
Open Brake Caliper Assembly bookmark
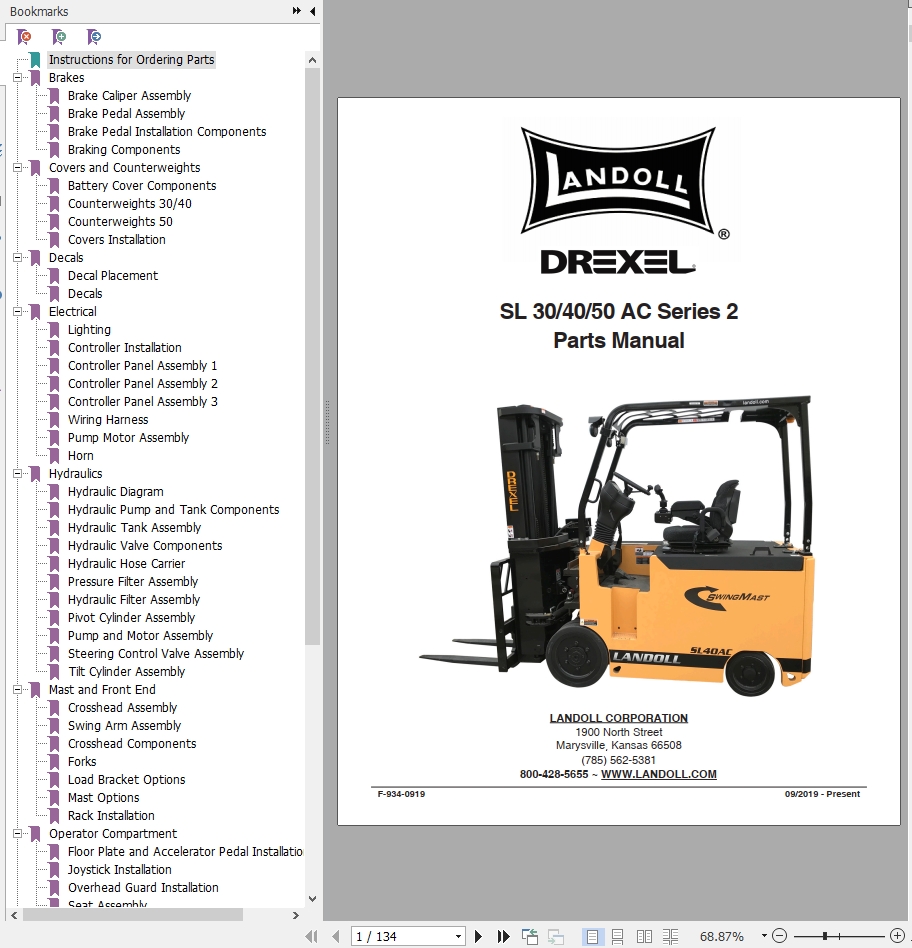129,96
